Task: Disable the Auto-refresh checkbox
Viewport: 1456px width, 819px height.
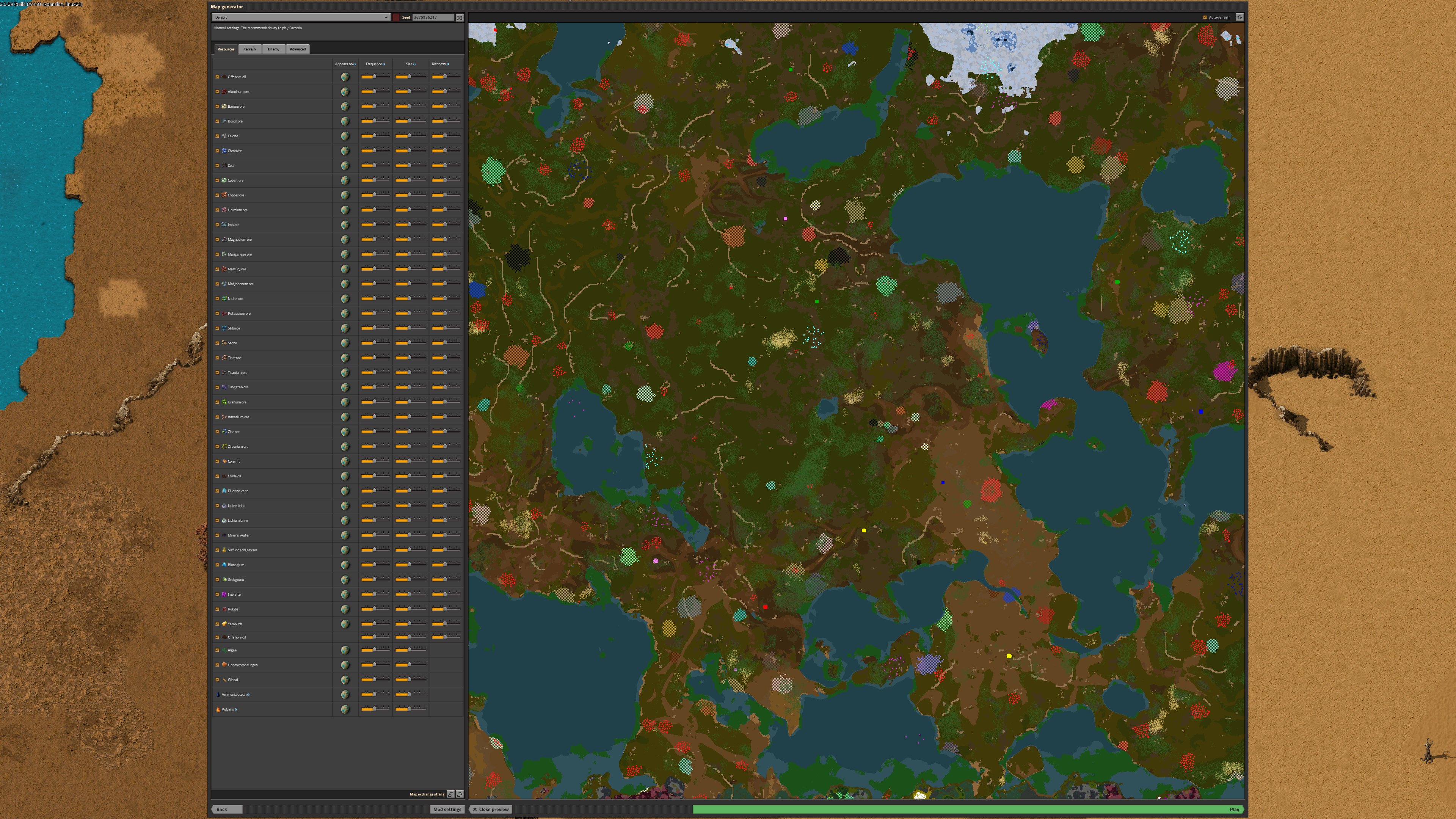Action: point(1205,17)
